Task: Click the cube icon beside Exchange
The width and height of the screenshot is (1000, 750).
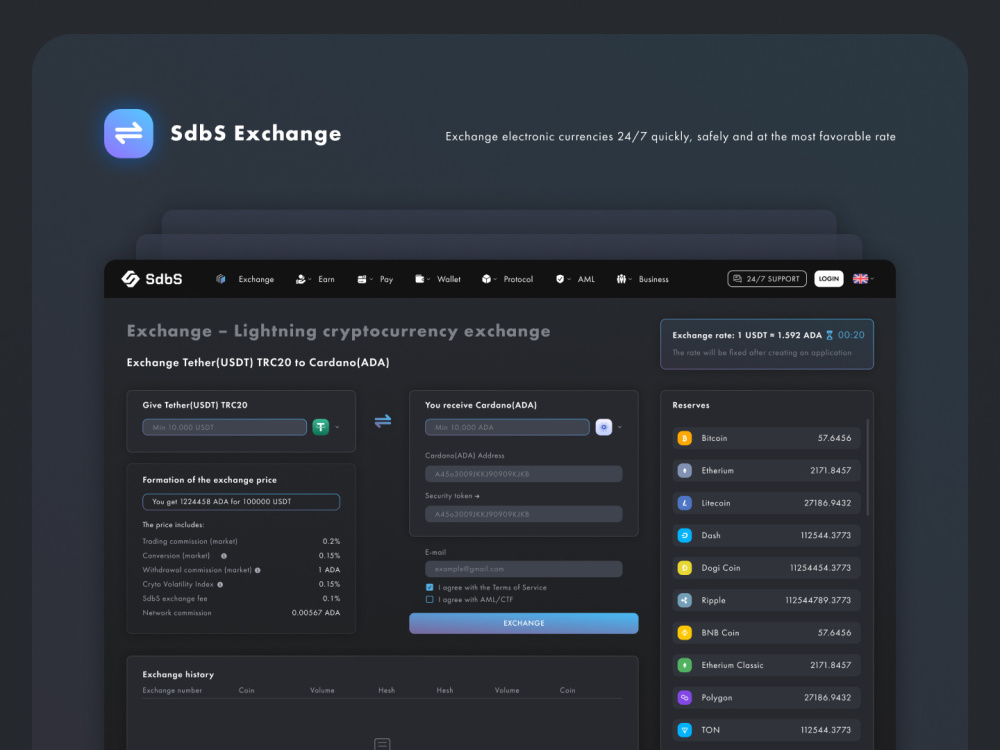Action: [221, 279]
